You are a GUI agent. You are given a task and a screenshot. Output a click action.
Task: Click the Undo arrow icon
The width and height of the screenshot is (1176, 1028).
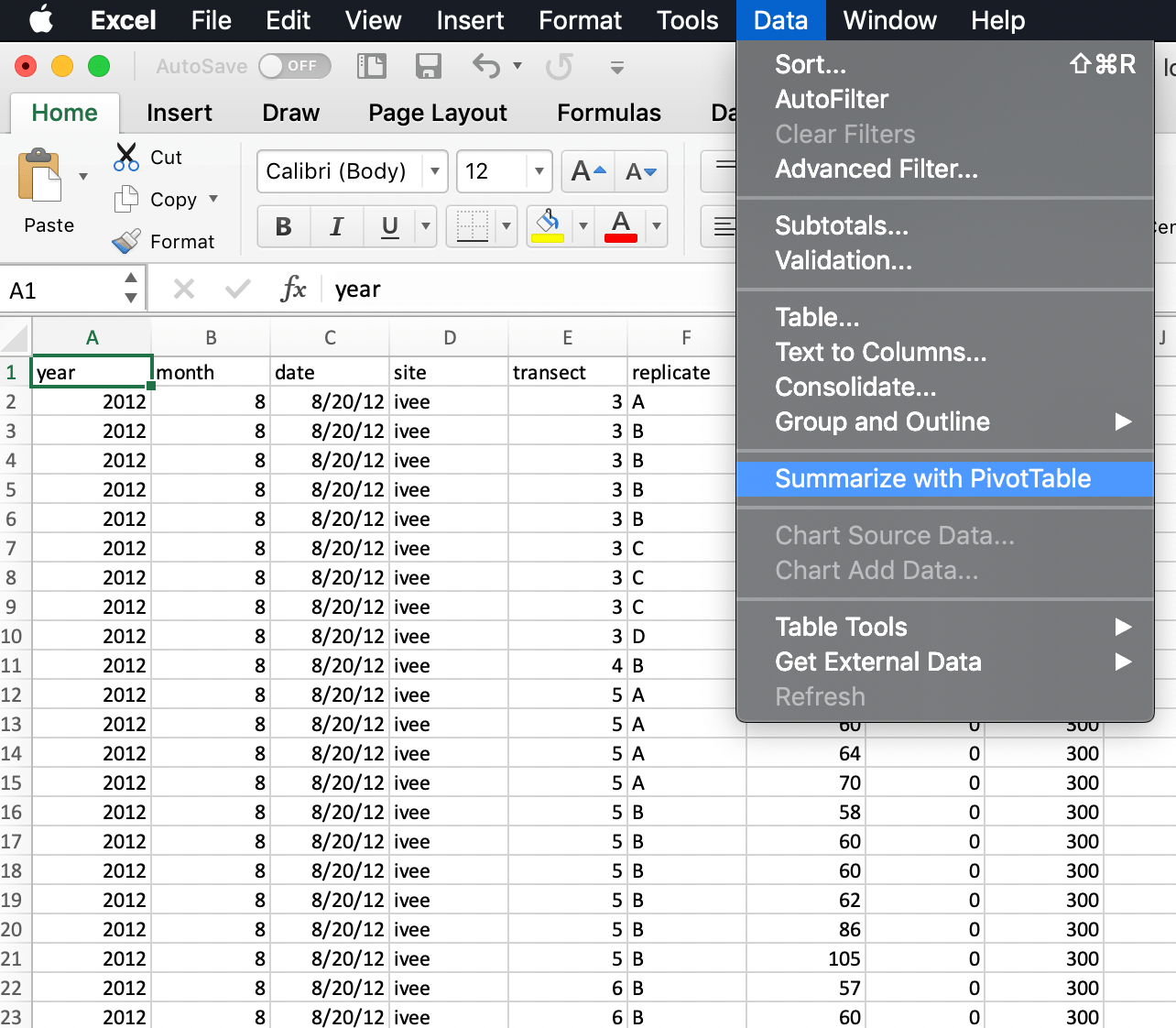(x=485, y=66)
